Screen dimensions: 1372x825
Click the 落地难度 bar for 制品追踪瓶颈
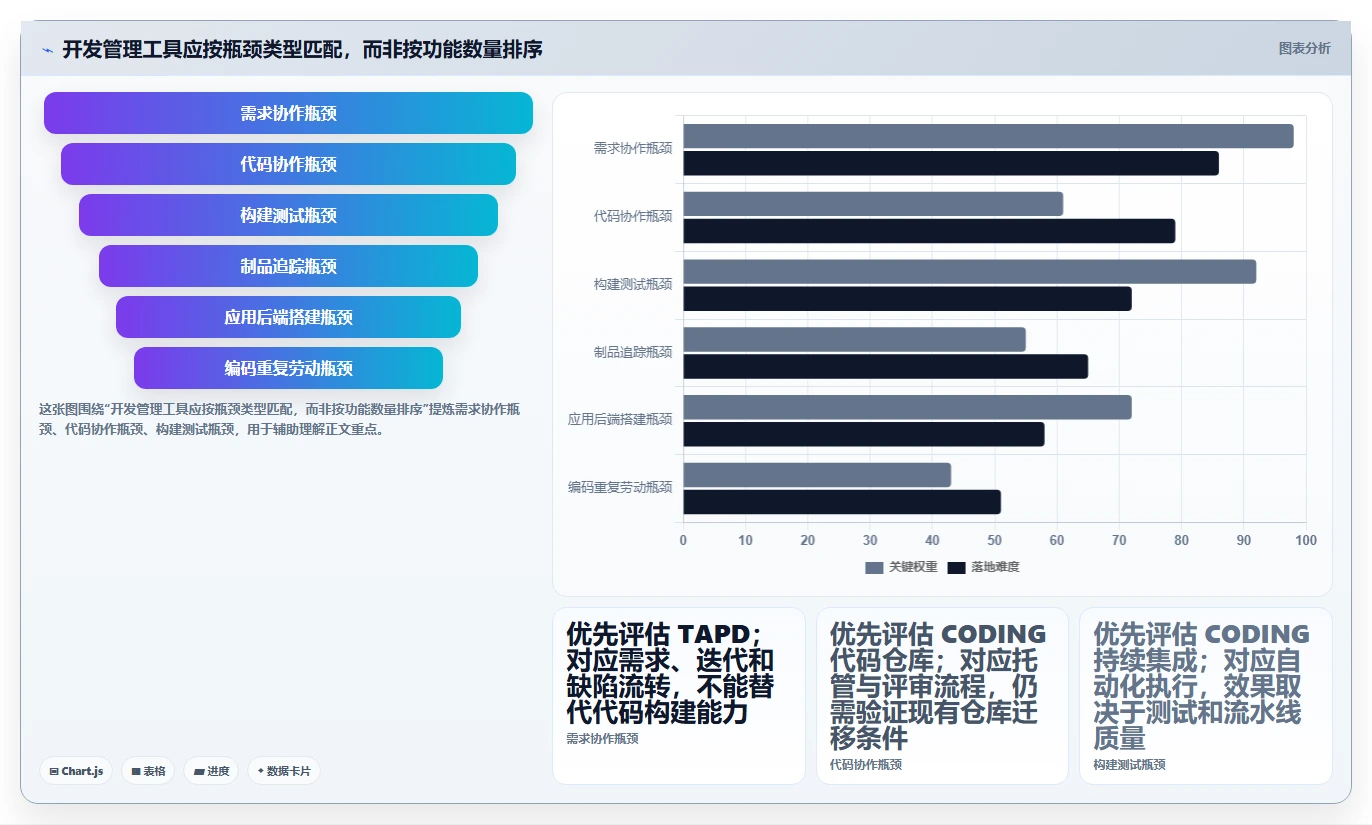click(x=885, y=366)
